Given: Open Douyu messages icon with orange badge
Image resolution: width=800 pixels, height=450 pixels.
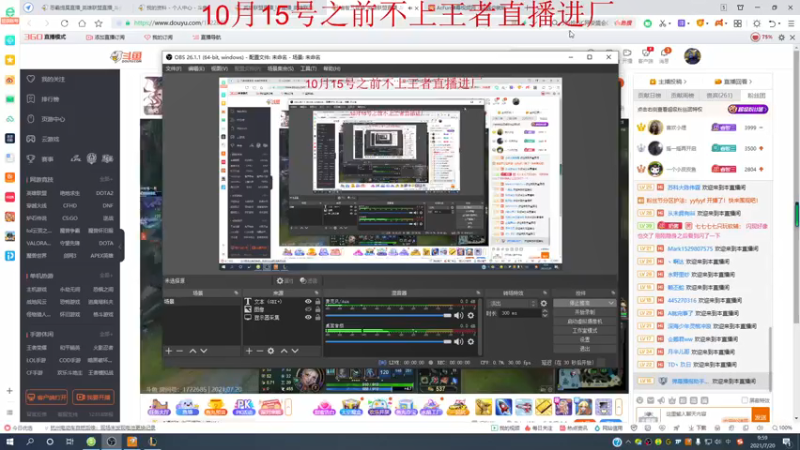Looking at the screenshot, I should coord(665,54).
